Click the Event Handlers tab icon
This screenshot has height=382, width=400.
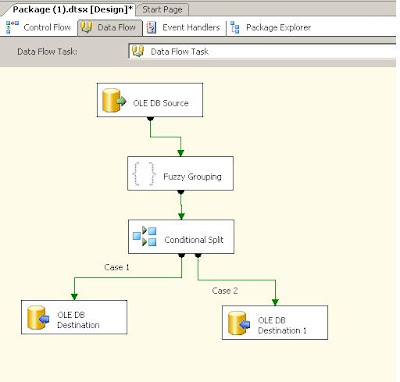(x=152, y=28)
